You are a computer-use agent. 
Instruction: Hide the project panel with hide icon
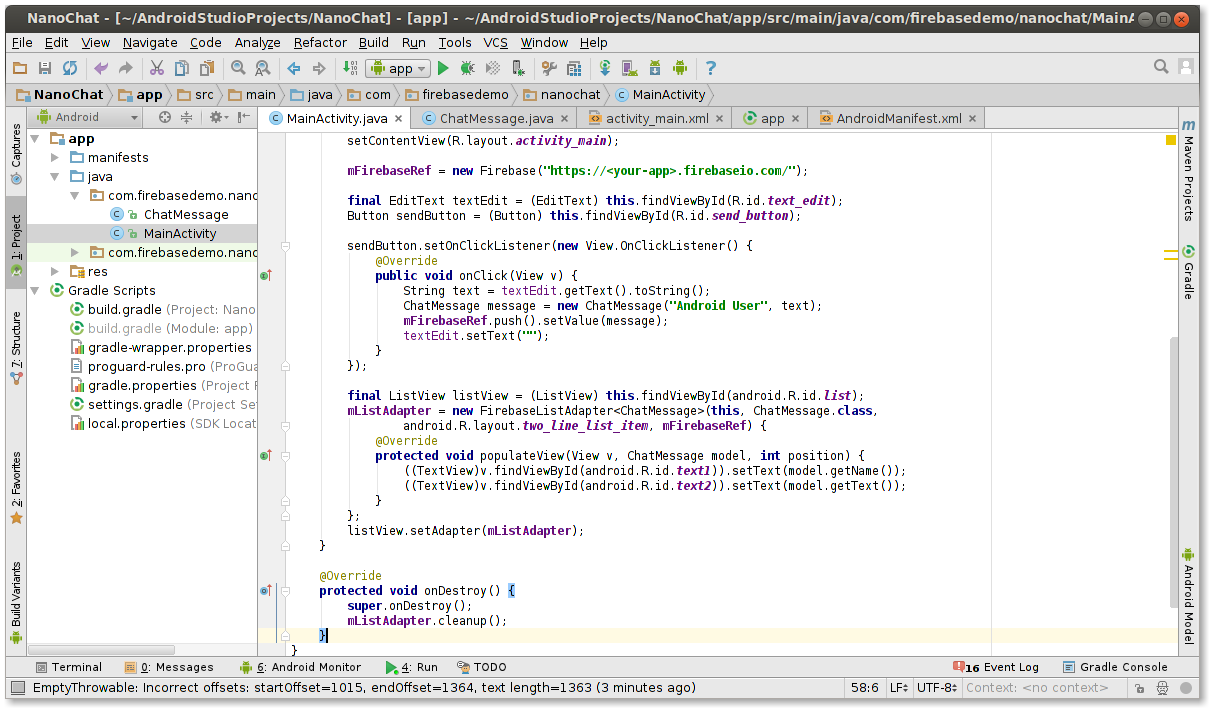[x=245, y=117]
